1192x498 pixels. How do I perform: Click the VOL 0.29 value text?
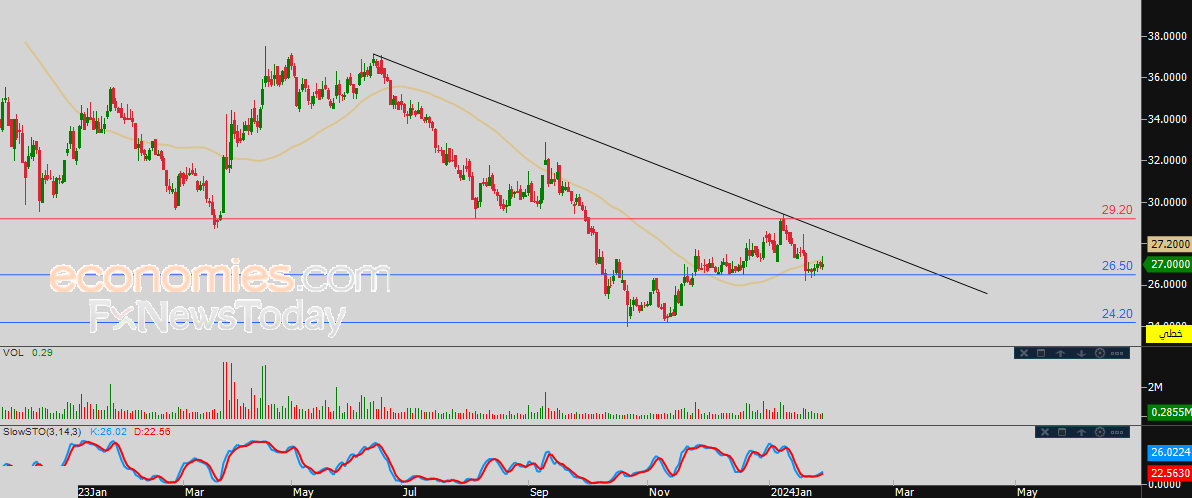42,353
